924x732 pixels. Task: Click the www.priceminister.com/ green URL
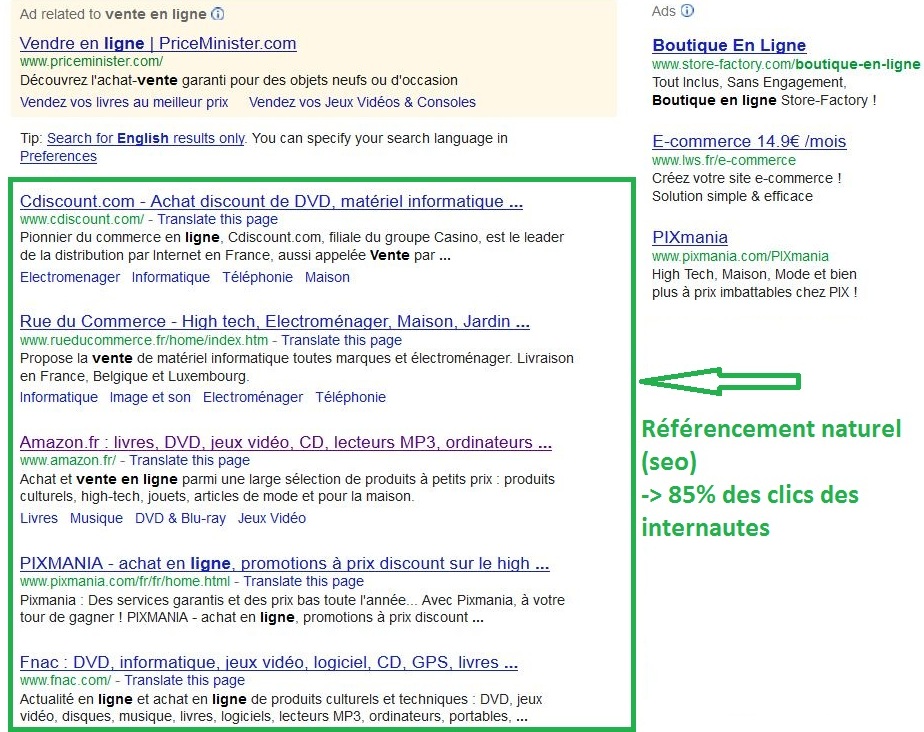point(91,61)
